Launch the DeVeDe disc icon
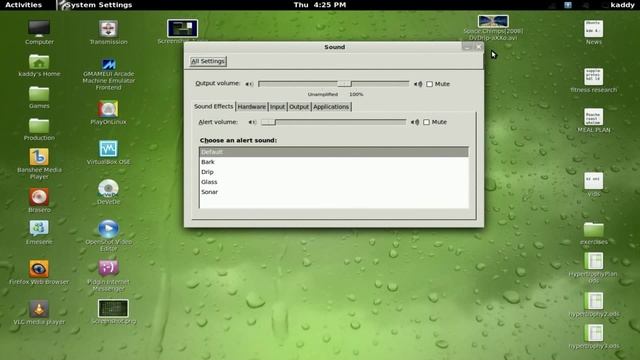The image size is (640, 360). pyautogui.click(x=108, y=189)
